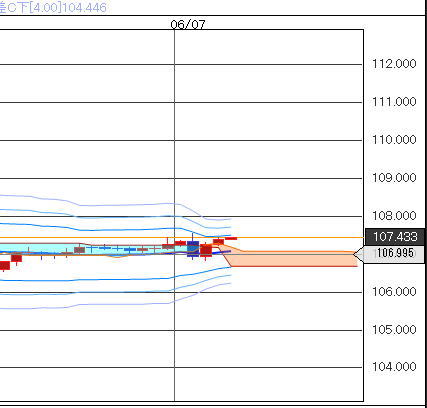Click the 110.000 price axis label

(394, 139)
